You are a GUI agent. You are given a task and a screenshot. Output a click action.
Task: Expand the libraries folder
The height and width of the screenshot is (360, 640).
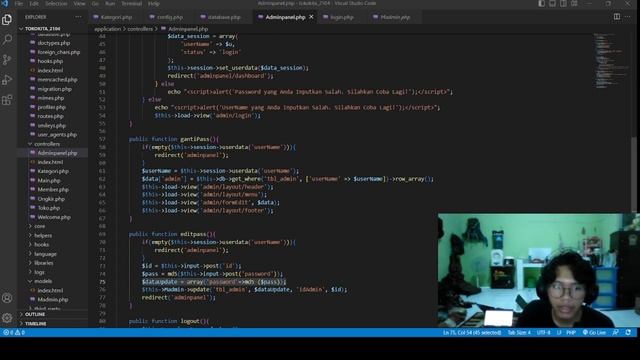[x=44, y=263]
